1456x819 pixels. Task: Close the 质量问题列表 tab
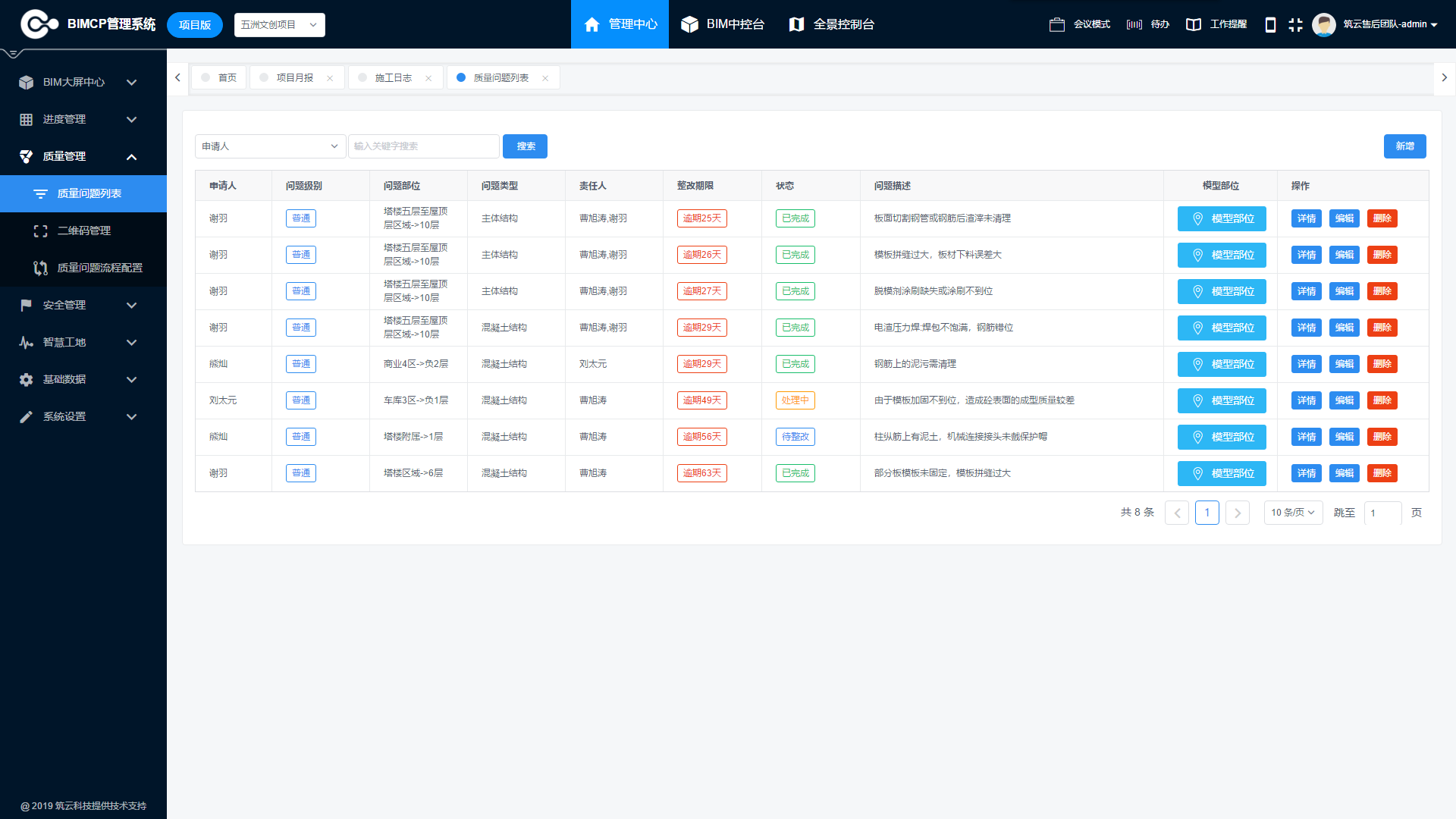(x=545, y=78)
